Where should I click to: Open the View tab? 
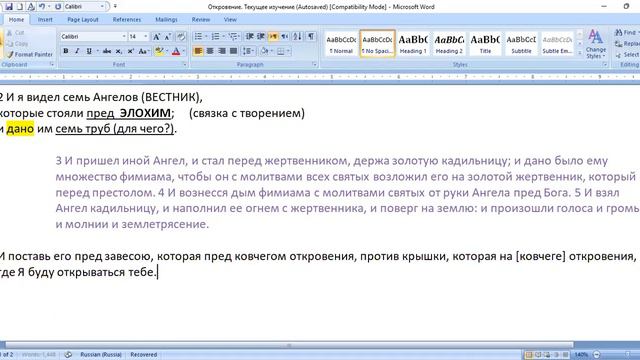coord(230,20)
